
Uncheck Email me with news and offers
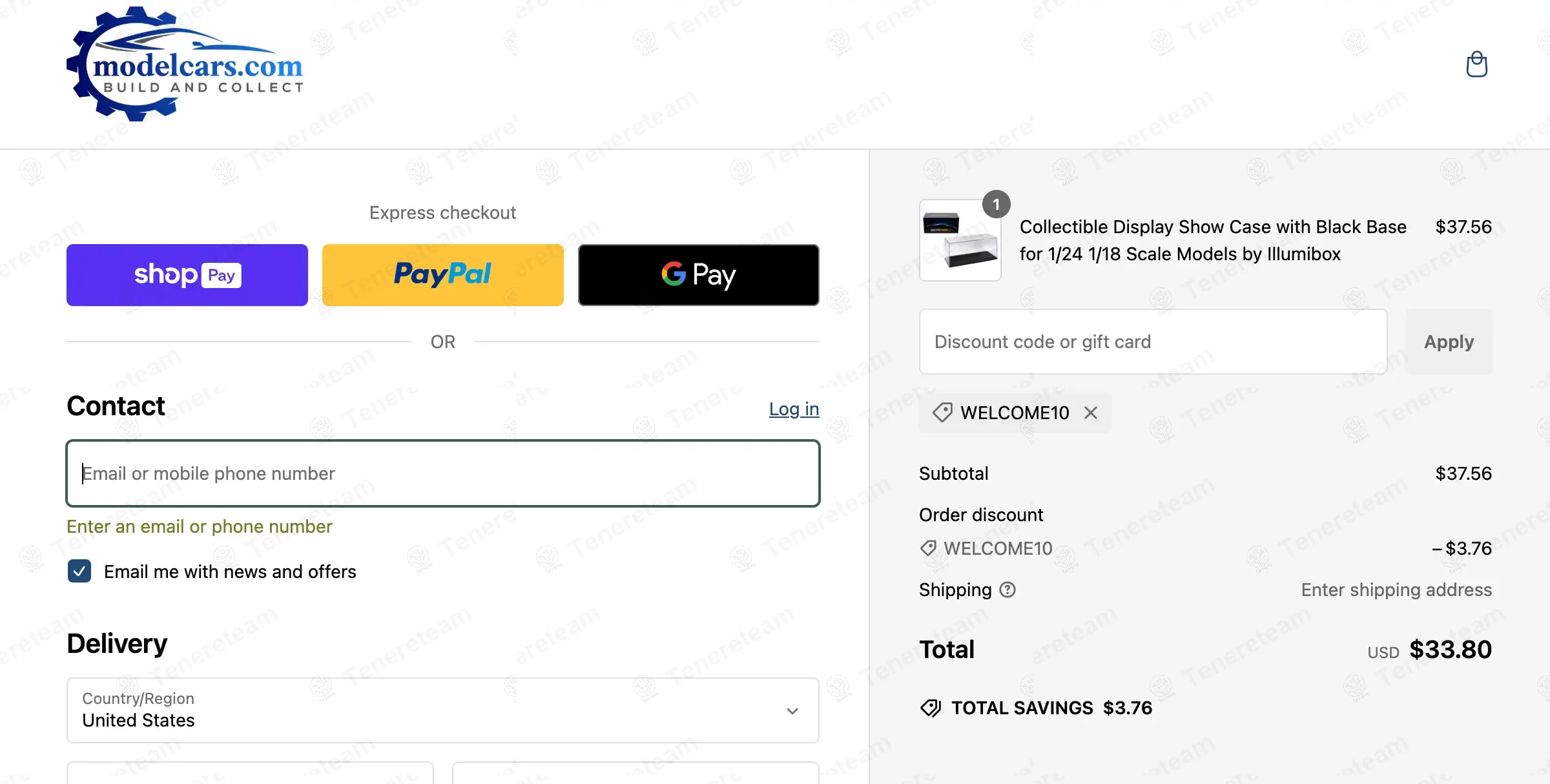(79, 572)
